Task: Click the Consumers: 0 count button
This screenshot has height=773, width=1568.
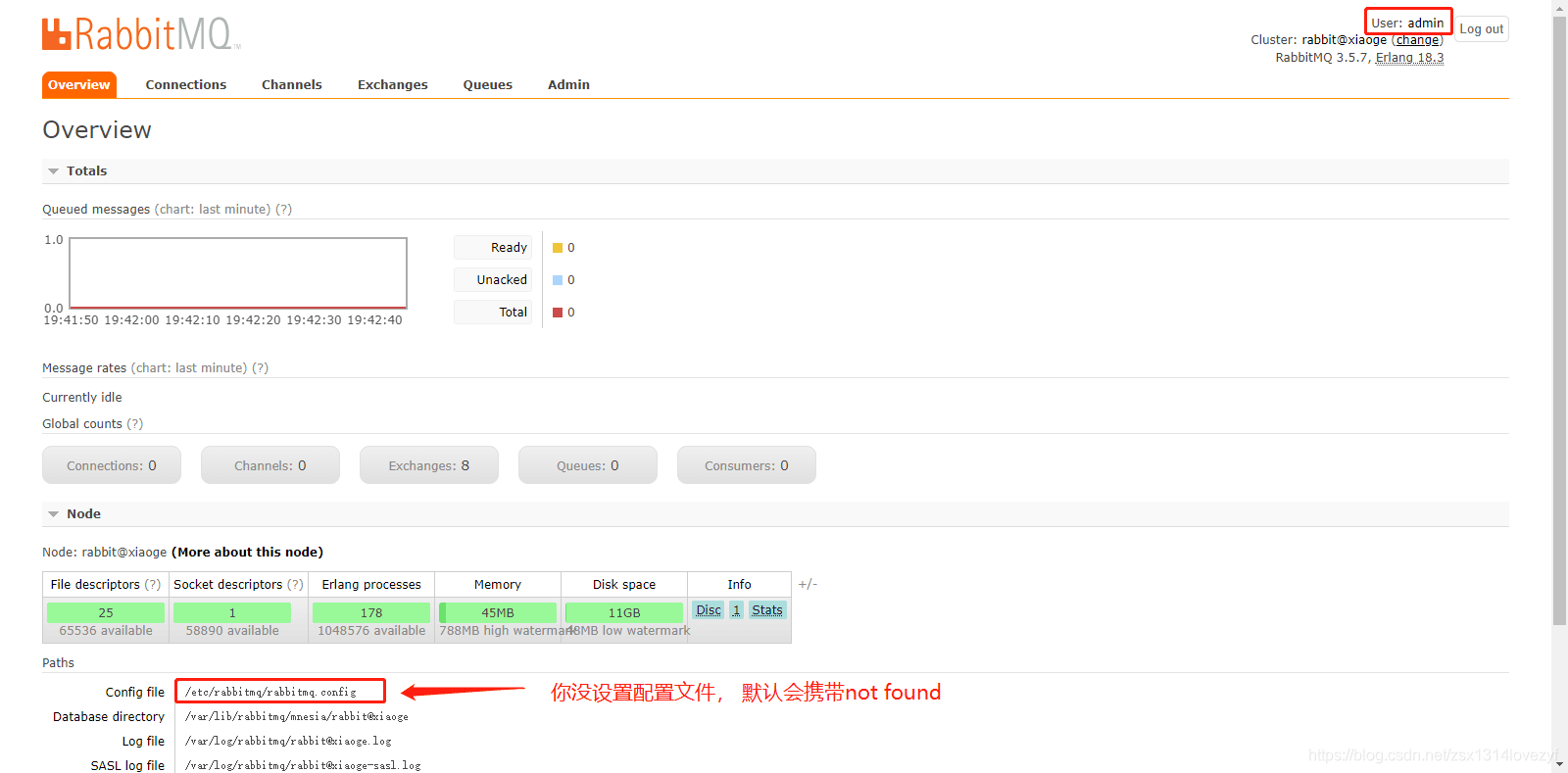Action: click(x=747, y=465)
